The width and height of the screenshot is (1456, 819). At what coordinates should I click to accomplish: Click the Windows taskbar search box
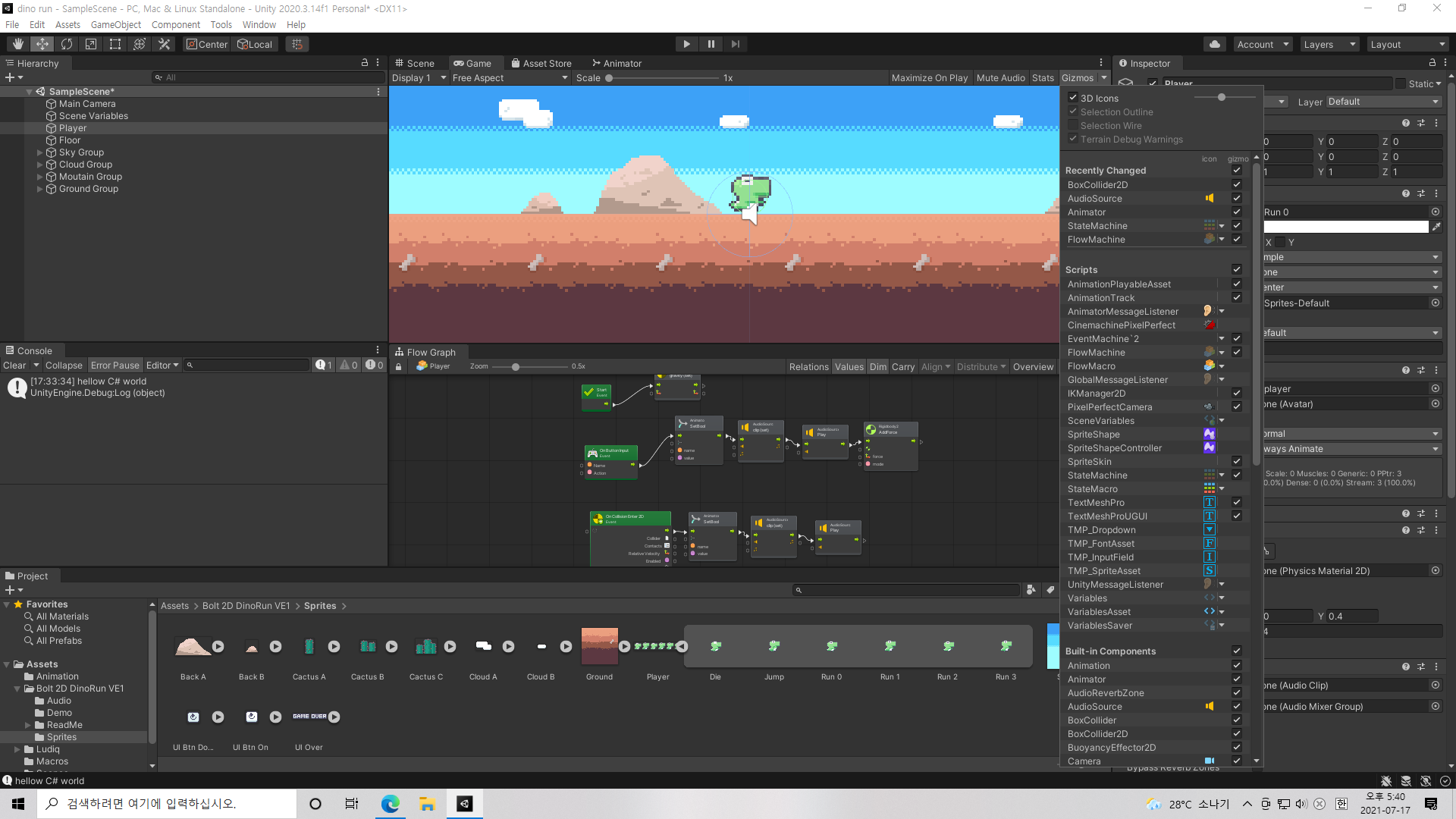[167, 804]
